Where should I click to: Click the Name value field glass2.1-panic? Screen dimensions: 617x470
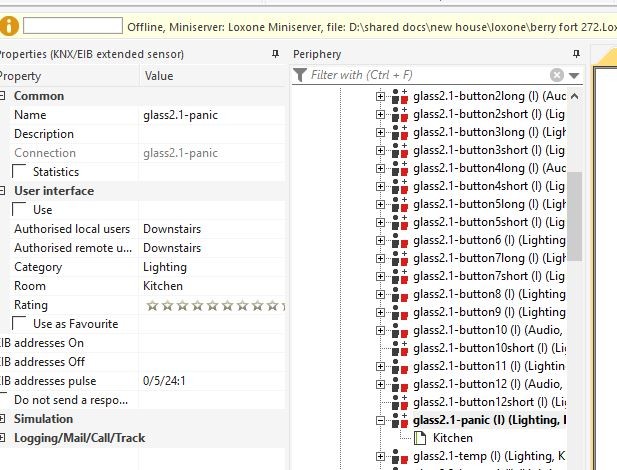210,115
